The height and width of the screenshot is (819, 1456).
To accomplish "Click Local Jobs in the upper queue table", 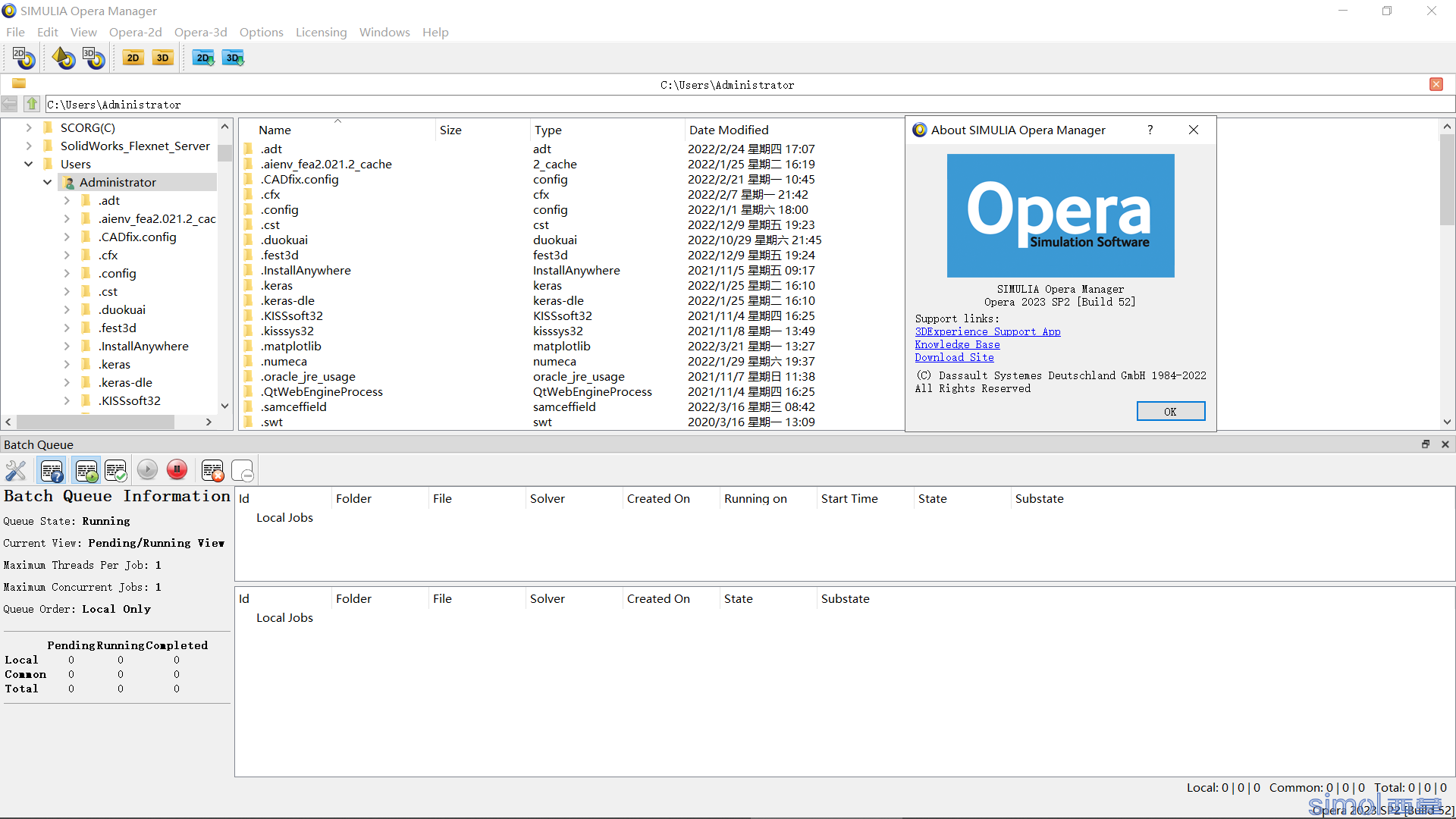I will coord(284,517).
